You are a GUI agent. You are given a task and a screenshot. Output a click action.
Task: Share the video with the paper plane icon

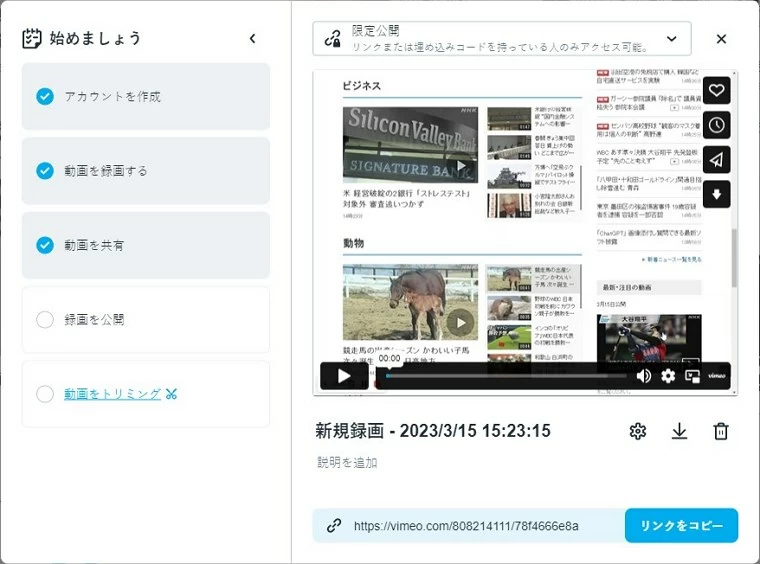[x=716, y=159]
